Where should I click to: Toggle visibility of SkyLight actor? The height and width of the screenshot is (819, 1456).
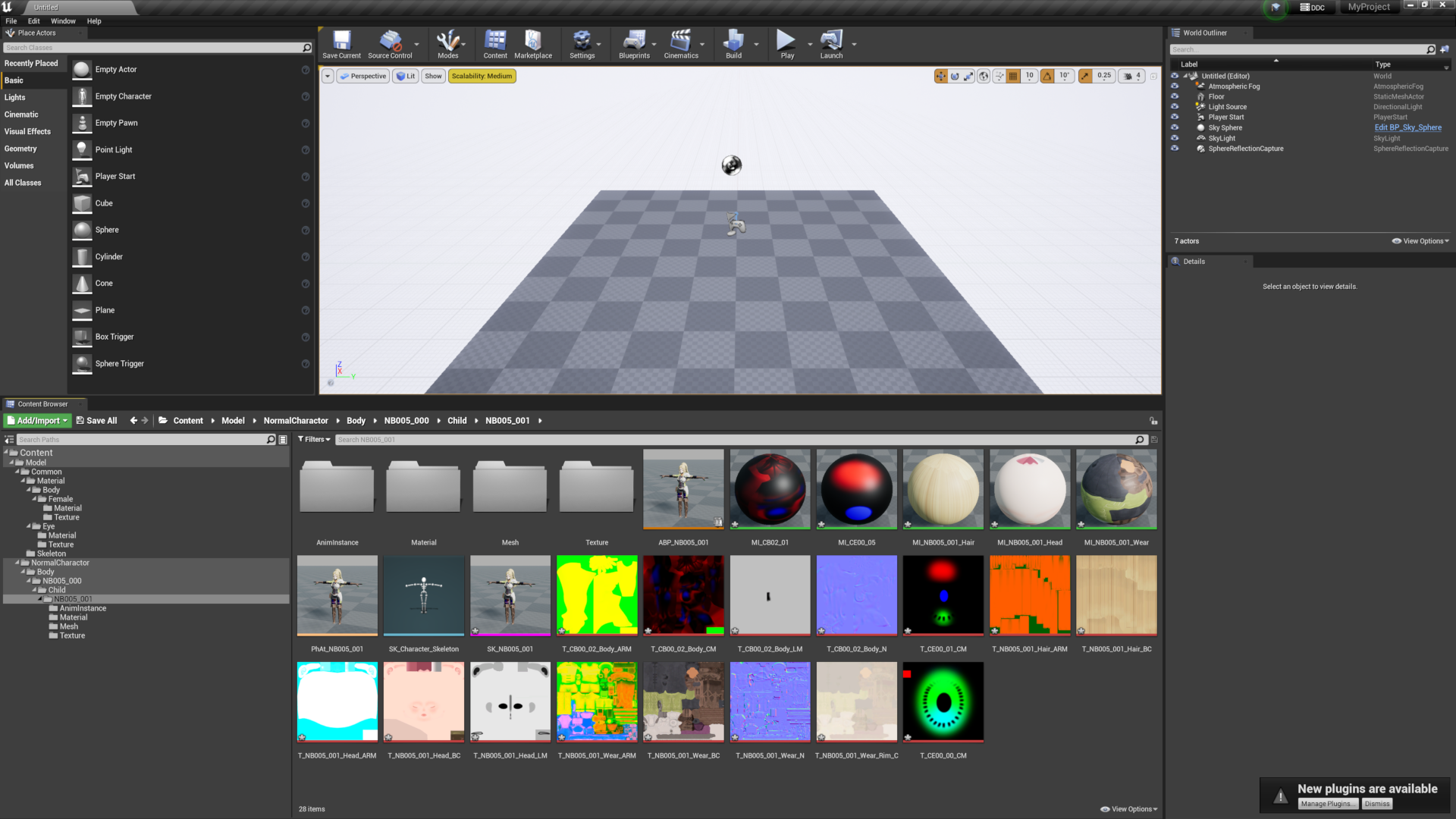(1175, 138)
